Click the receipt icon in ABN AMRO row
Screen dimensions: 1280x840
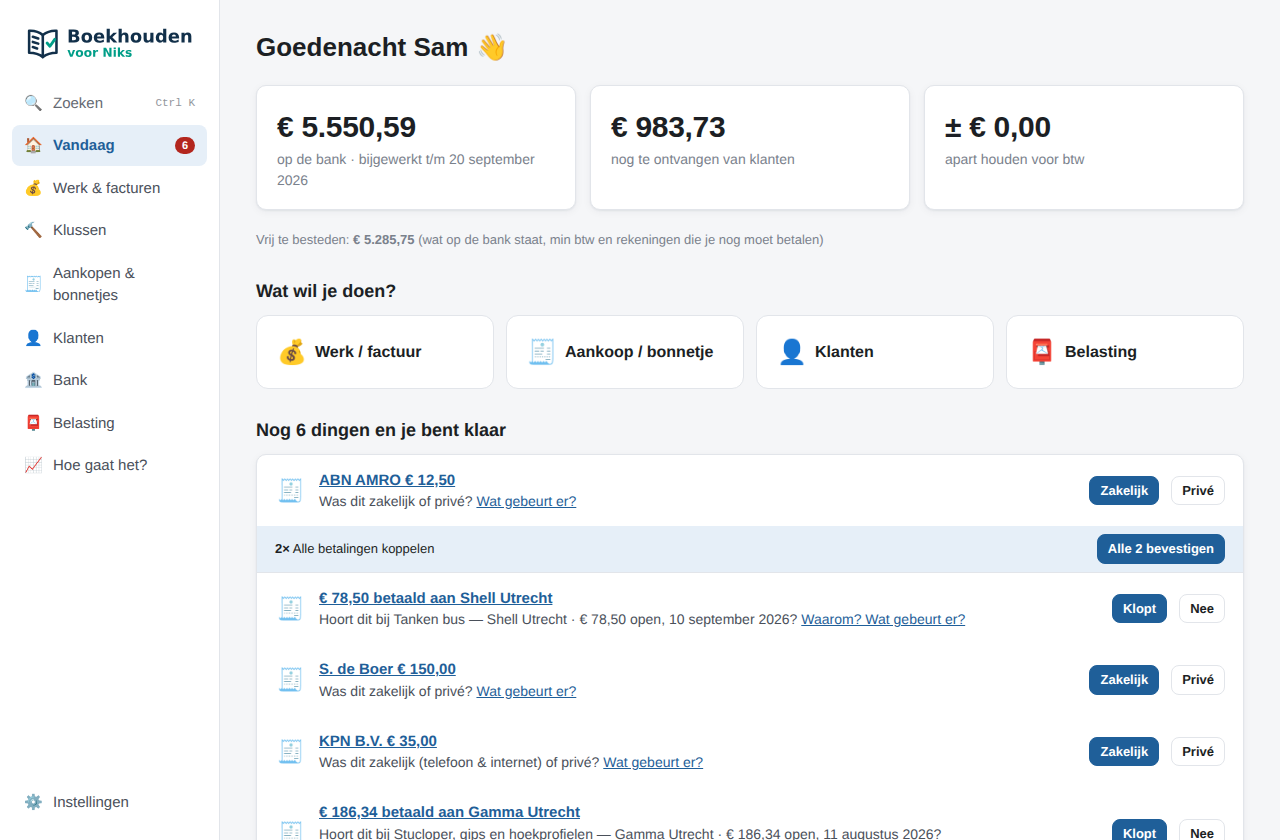[290, 490]
